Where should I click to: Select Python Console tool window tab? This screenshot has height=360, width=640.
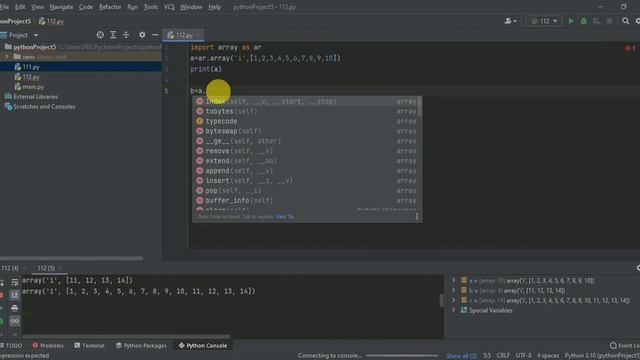(x=203, y=346)
